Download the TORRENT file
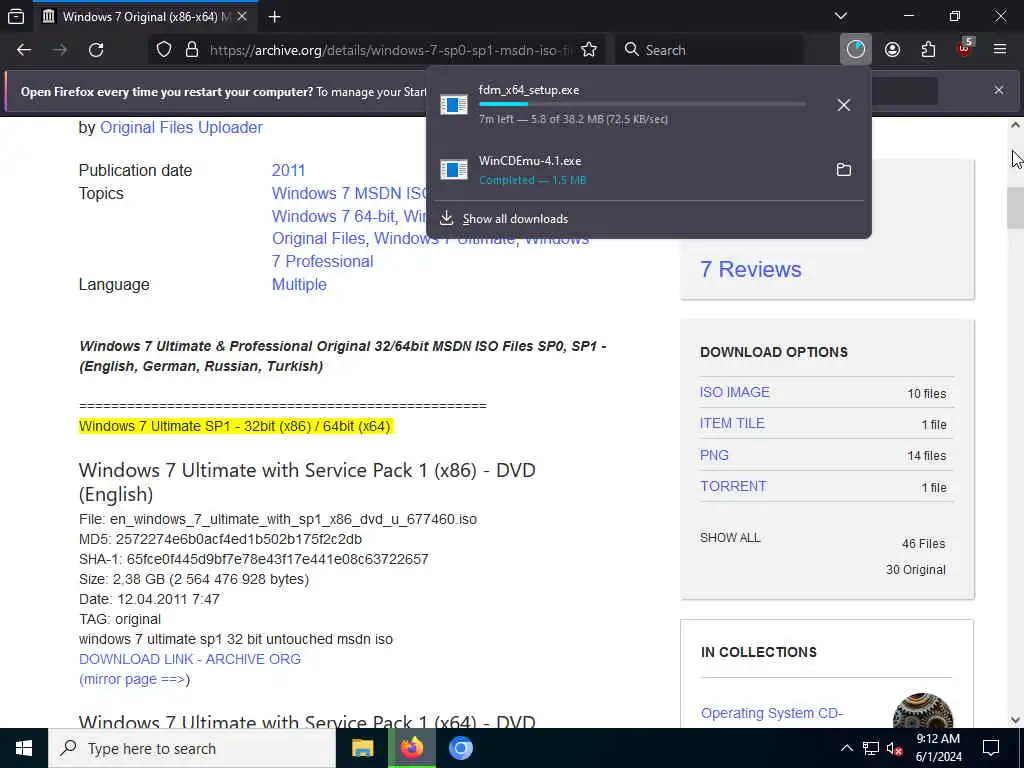 point(733,487)
